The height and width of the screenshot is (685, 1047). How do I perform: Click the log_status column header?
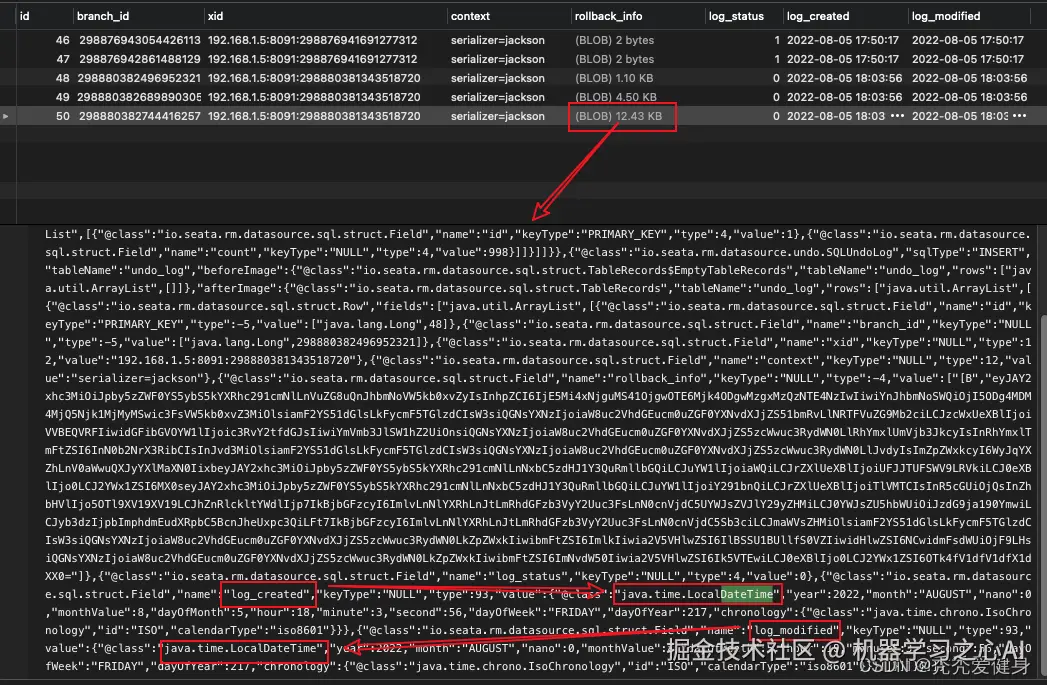[736, 16]
